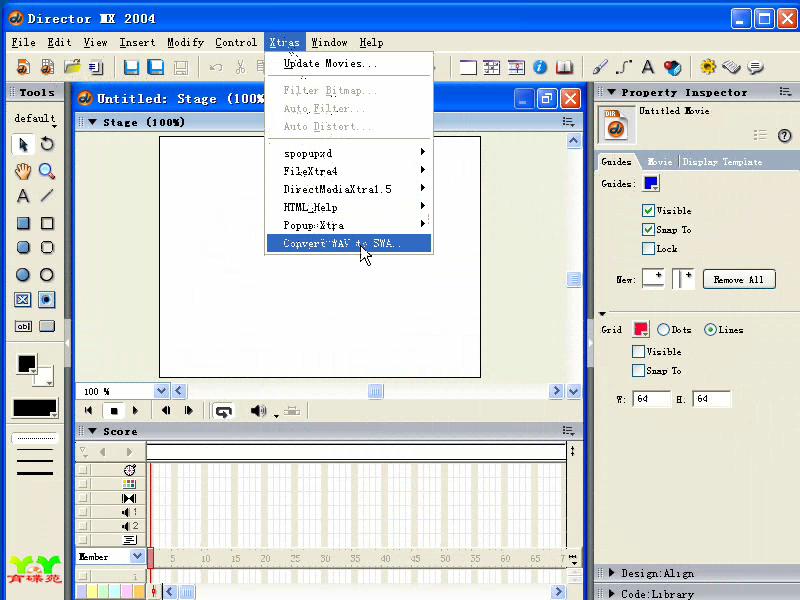
Task: Choose Update Movies from Xtras menu
Action: tap(349, 63)
